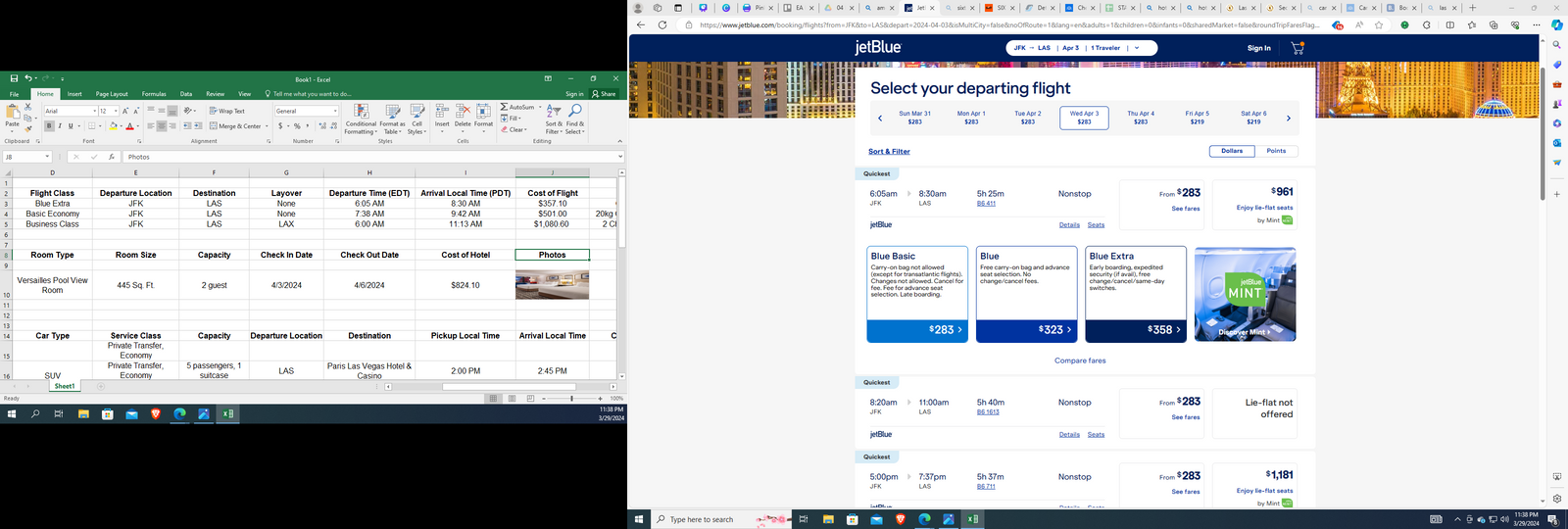
Task: Refresh the jetBlue browser page
Action: tap(662, 25)
